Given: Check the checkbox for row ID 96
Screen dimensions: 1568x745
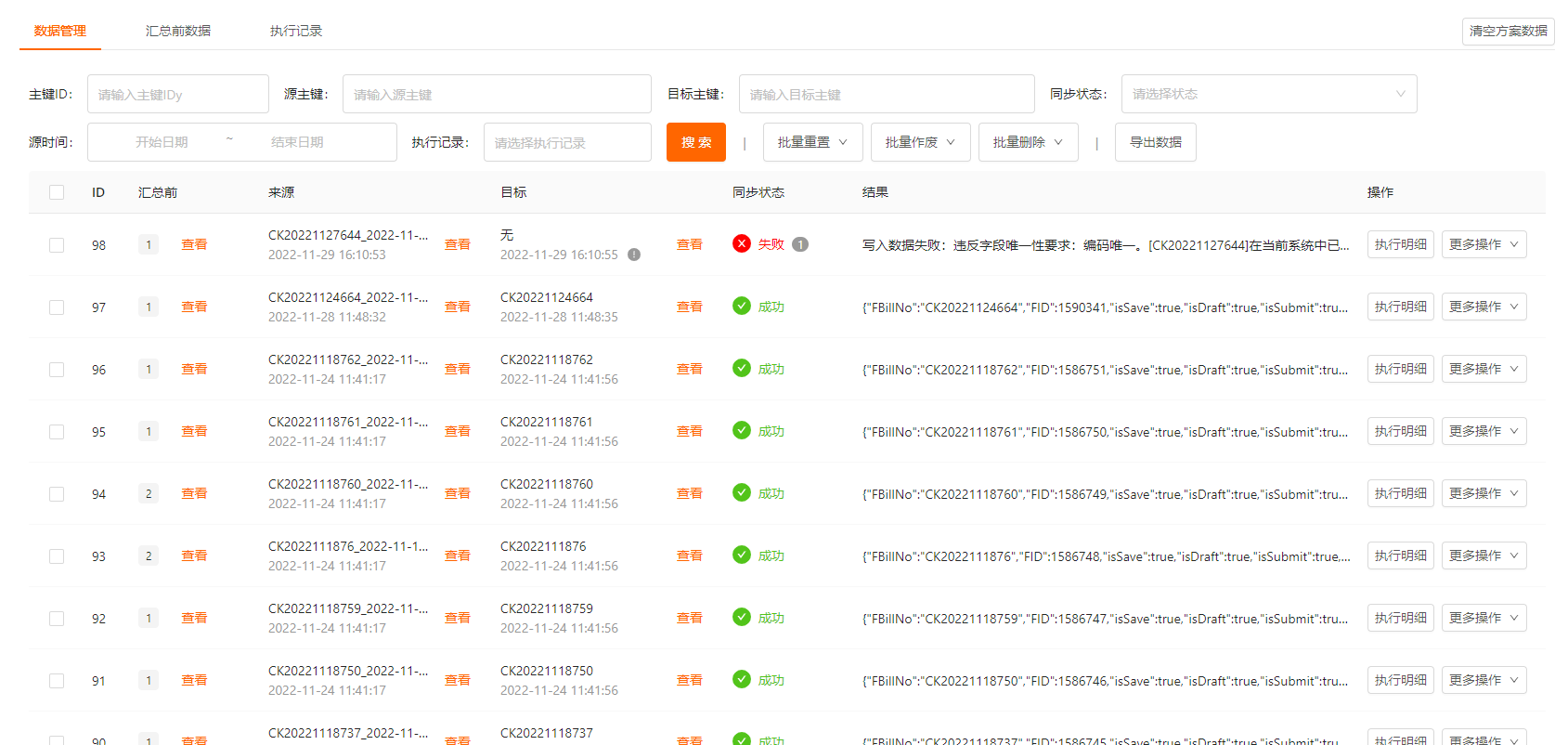Looking at the screenshot, I should 57,370.
